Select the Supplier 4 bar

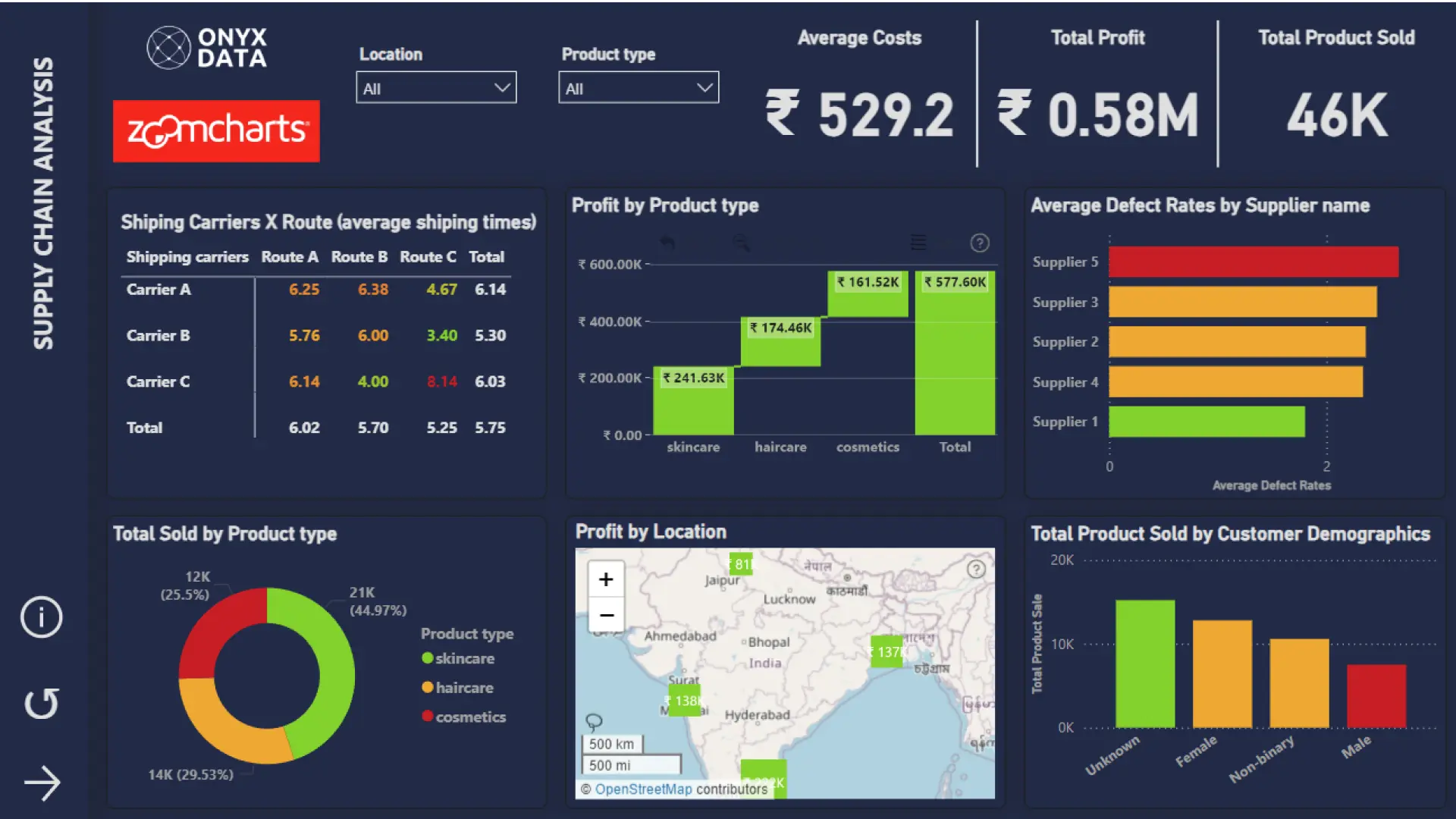(x=1235, y=382)
